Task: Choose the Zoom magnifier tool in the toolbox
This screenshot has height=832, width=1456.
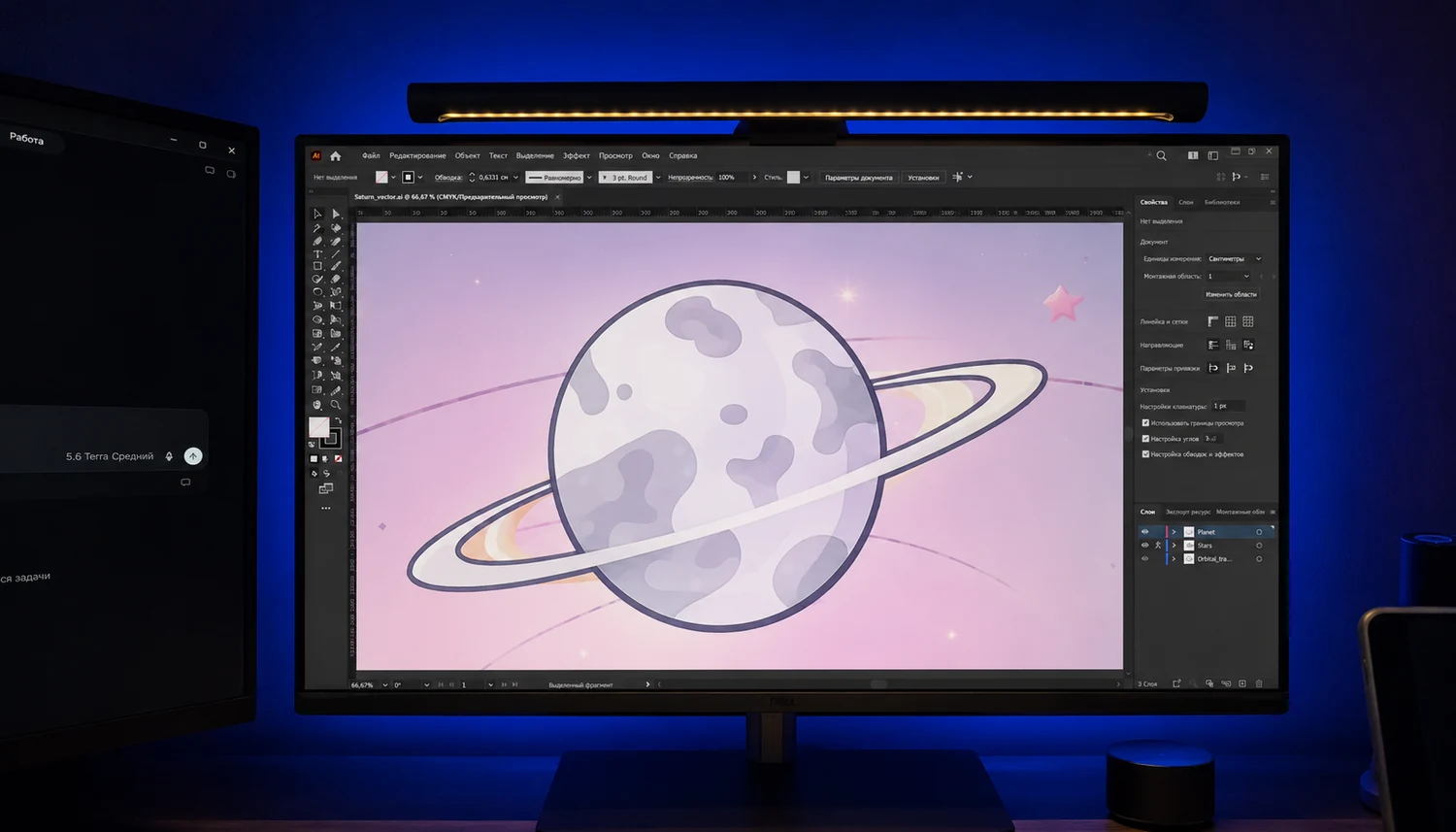Action: click(336, 405)
